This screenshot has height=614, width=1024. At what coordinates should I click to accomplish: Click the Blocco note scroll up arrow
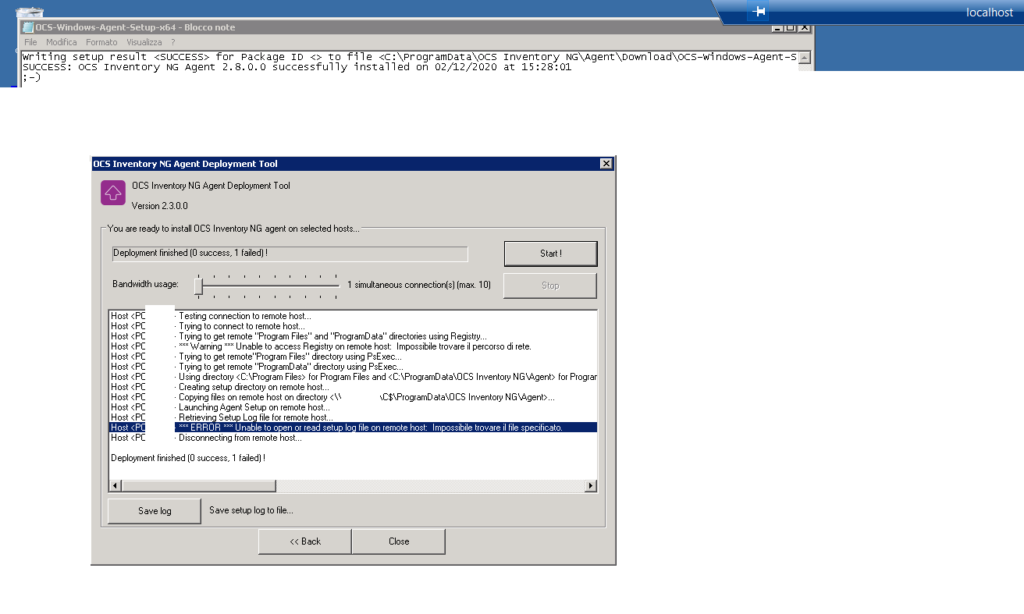coord(805,57)
